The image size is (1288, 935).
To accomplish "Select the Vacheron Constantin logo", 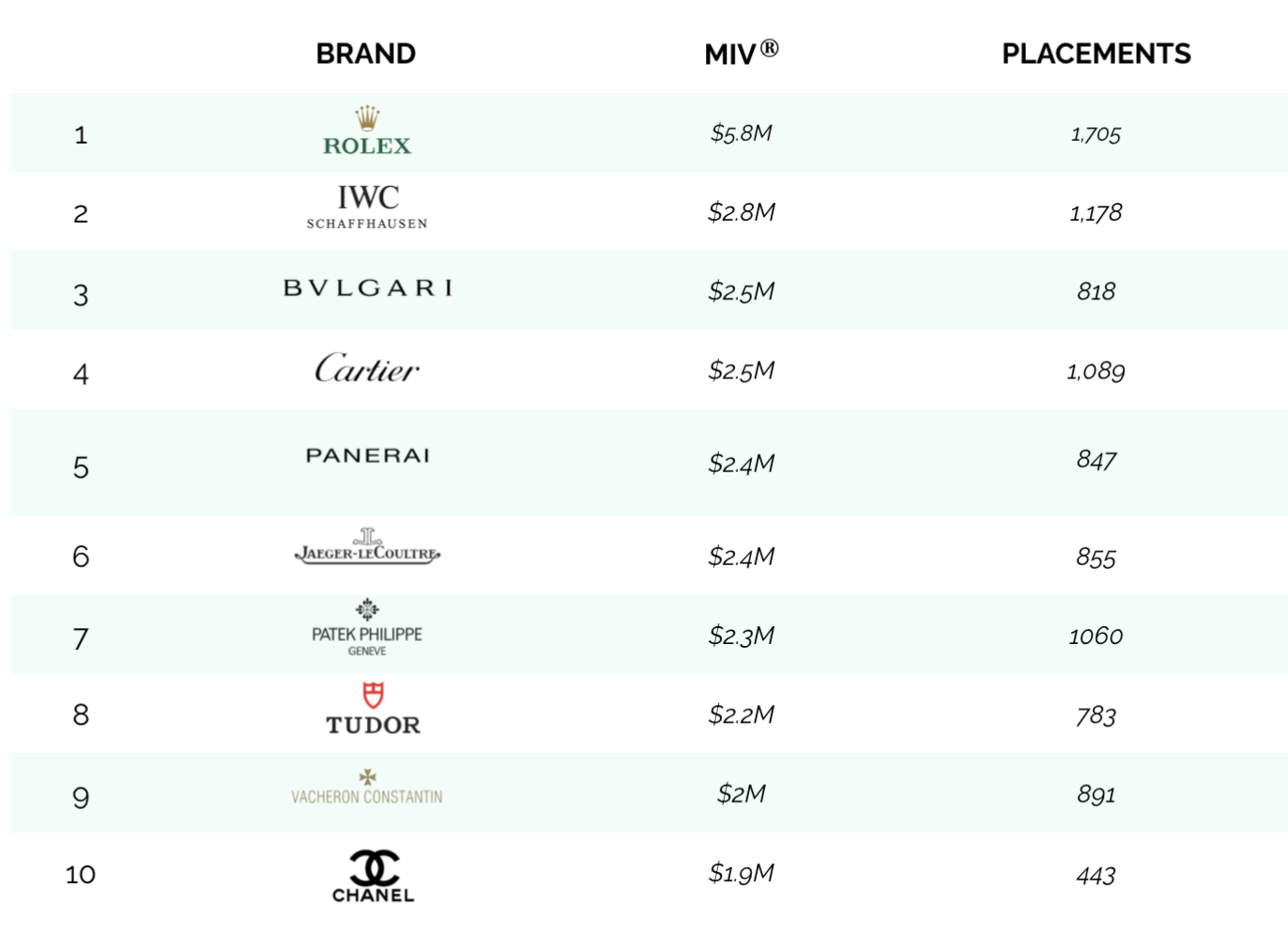I will tap(367, 789).
